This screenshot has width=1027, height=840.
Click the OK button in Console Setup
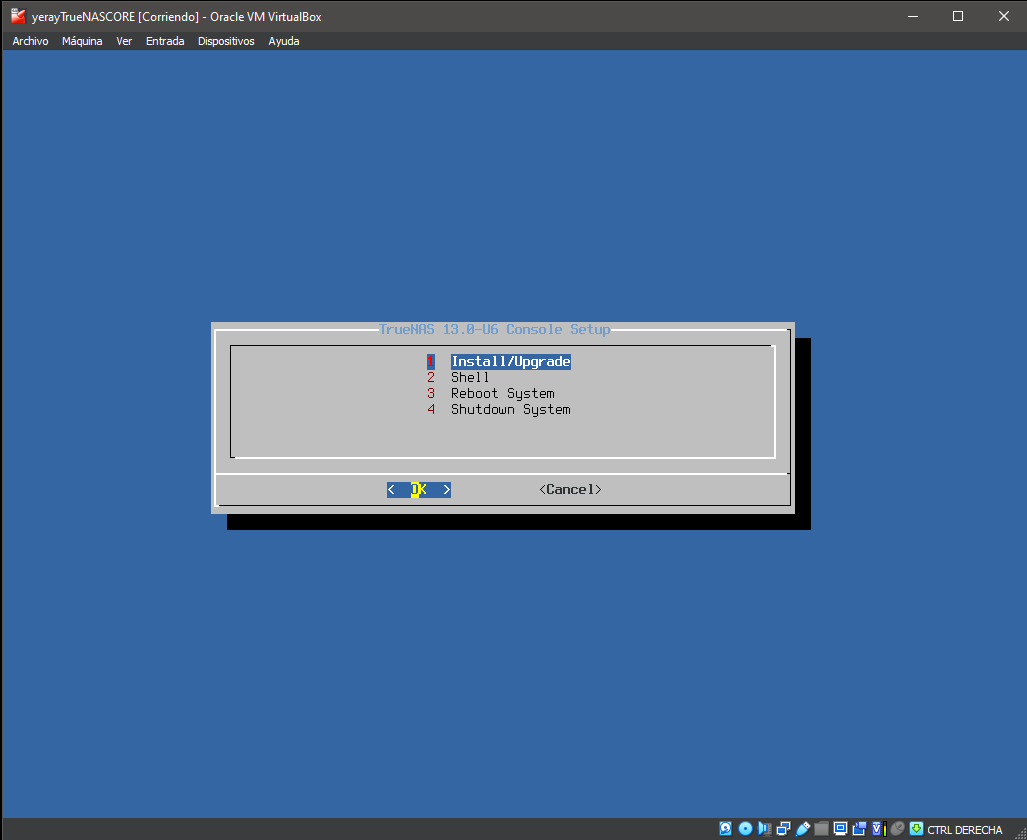coord(419,489)
